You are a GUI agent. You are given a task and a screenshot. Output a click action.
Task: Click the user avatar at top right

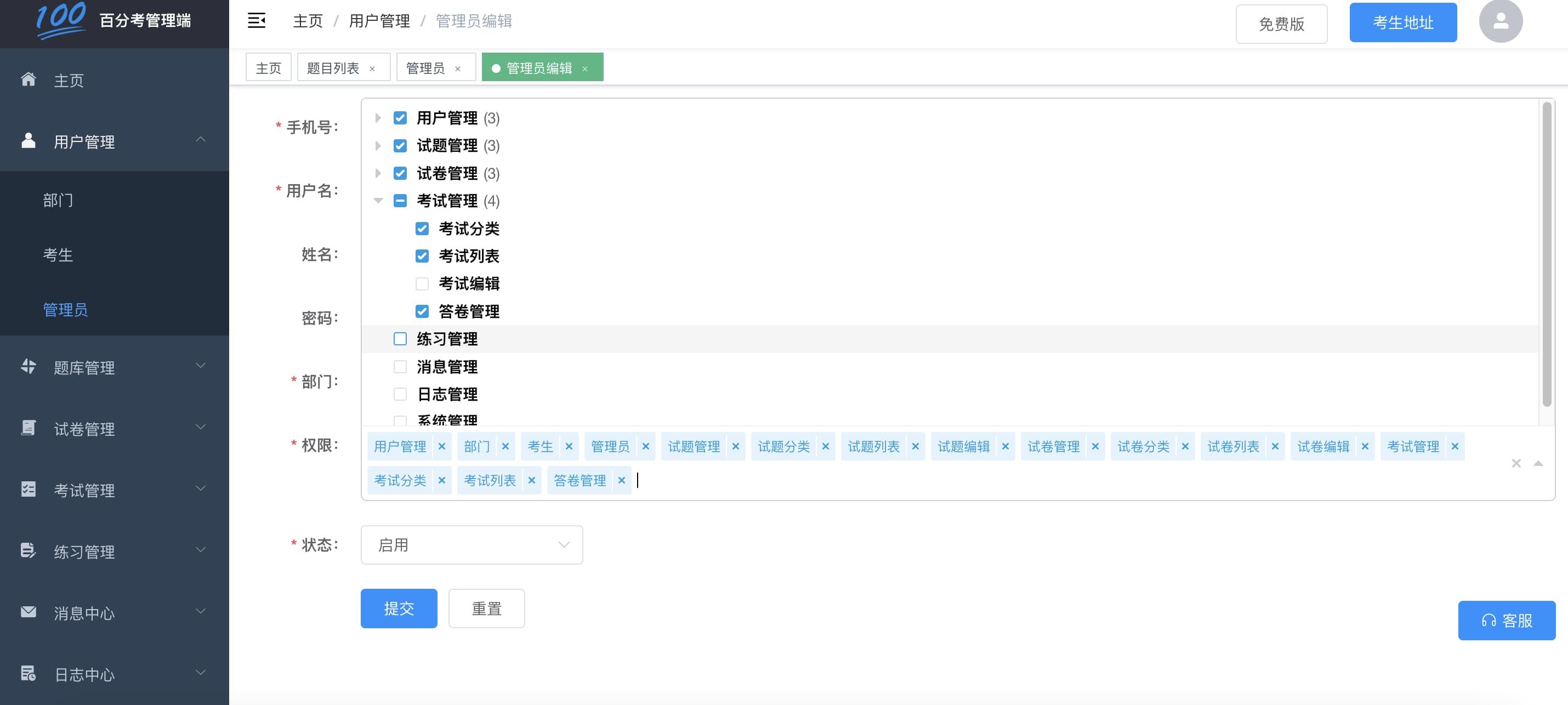[1500, 21]
